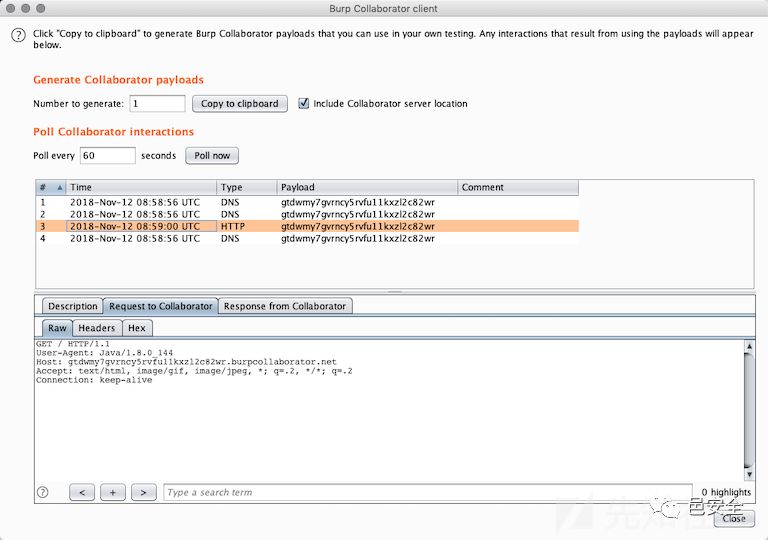Viewport: 768px width, 540px height.
Task: Click the window close traffic light
Action: [x=10, y=8]
